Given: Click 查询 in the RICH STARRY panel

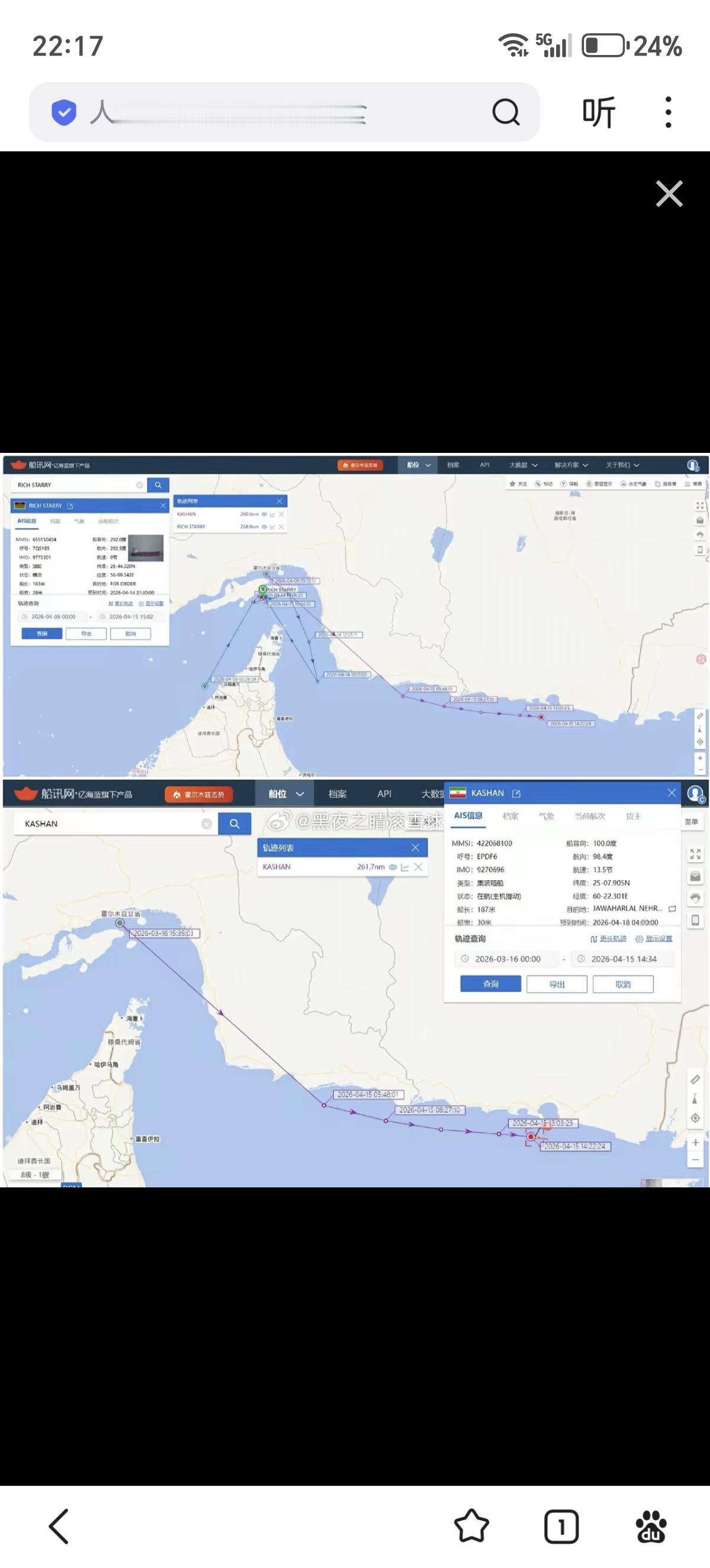Looking at the screenshot, I should click(x=42, y=634).
